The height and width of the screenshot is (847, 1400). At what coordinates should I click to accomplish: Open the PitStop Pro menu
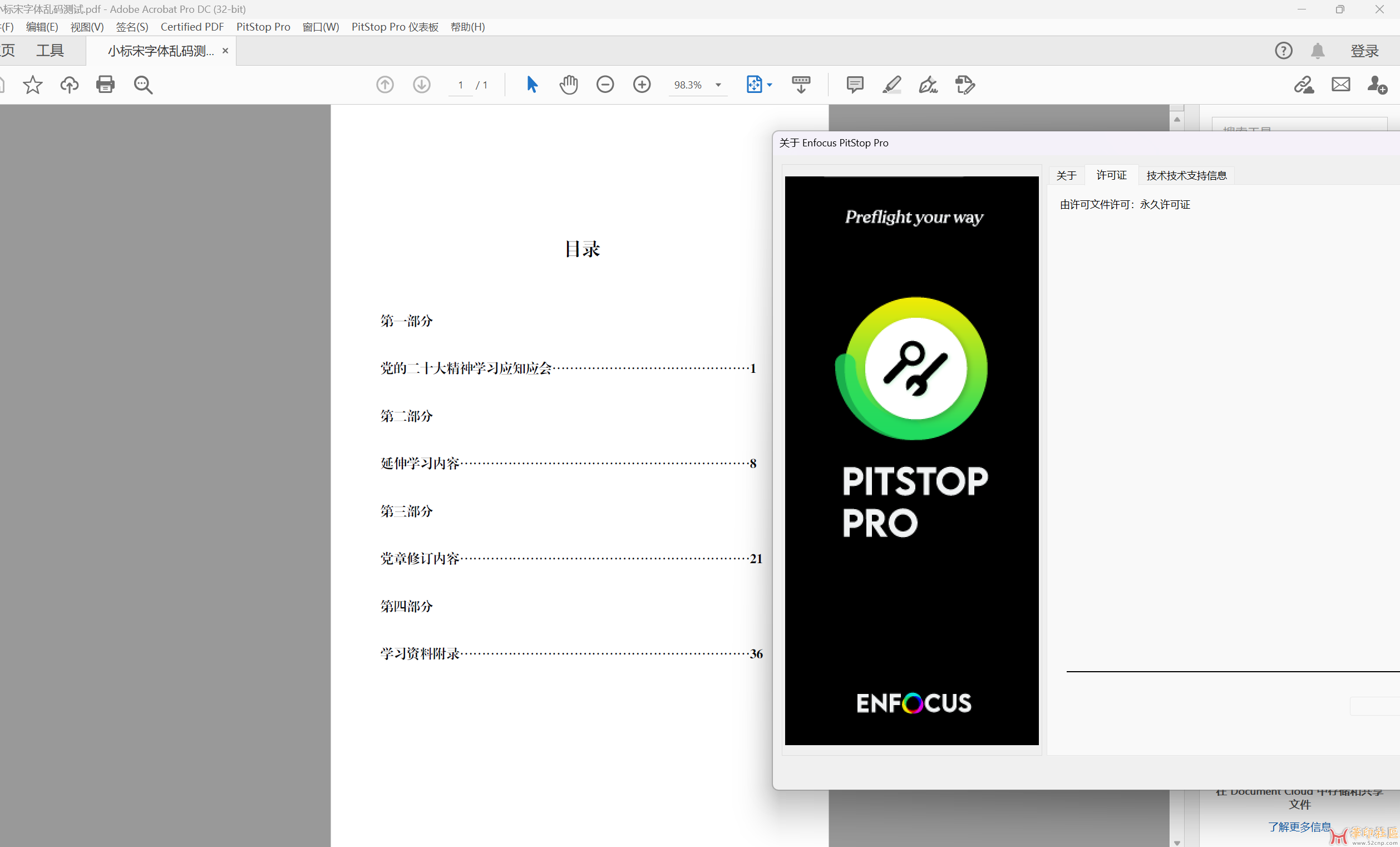pyautogui.click(x=263, y=27)
